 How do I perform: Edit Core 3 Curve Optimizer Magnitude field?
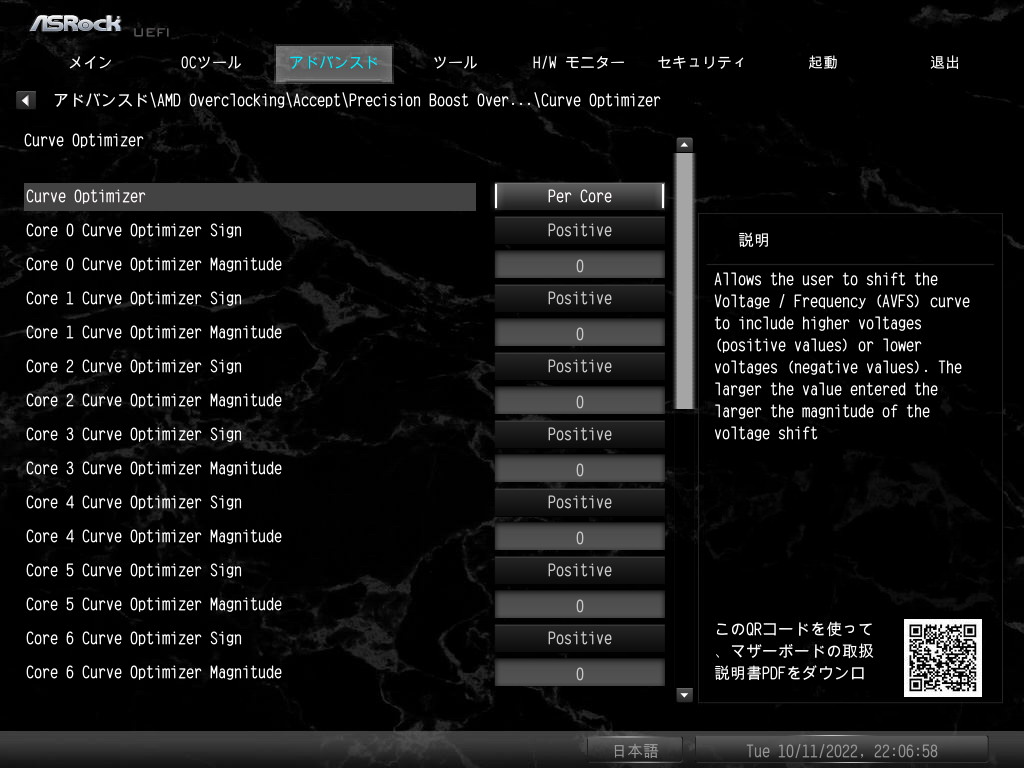click(579, 469)
